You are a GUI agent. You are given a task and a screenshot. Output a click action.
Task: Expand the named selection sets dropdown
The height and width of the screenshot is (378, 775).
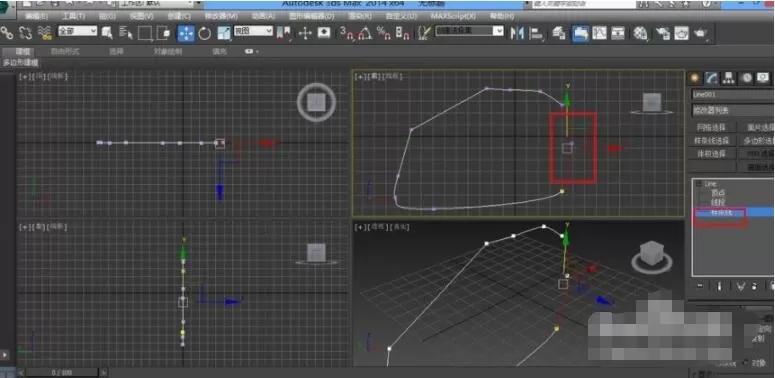point(470,31)
